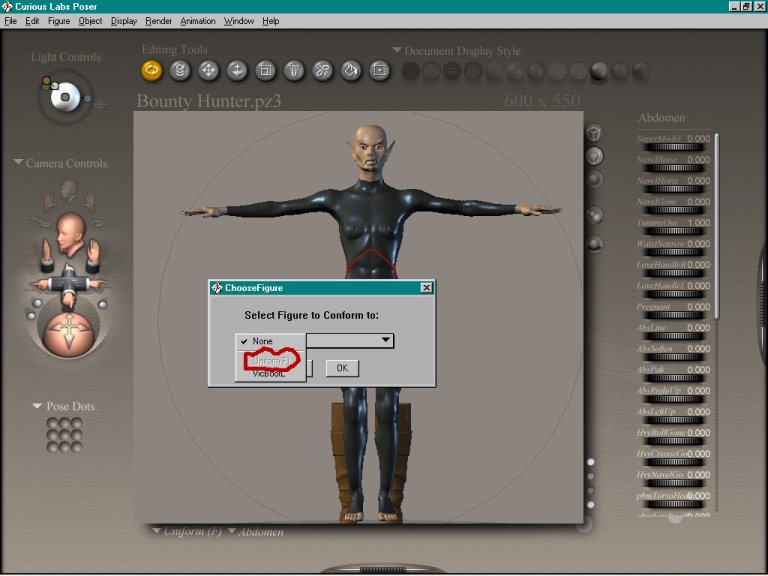Enable fast tracking mode cube
The image size is (768, 576).
click(594, 156)
